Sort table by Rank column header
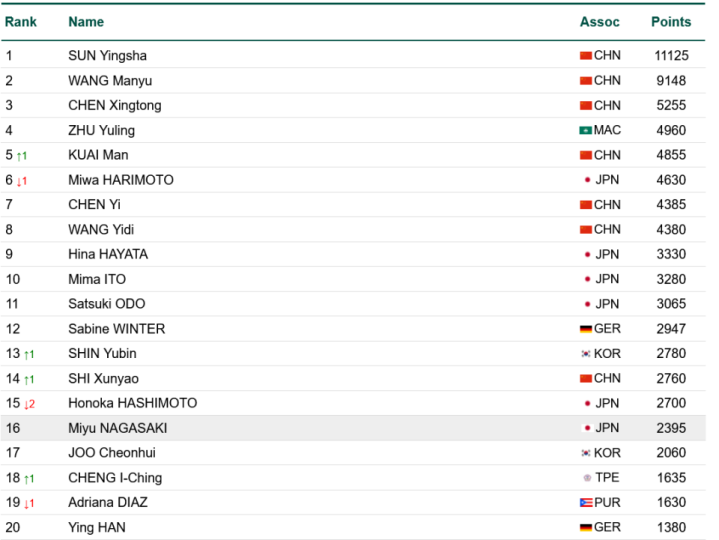719x540 pixels. click(x=21, y=22)
